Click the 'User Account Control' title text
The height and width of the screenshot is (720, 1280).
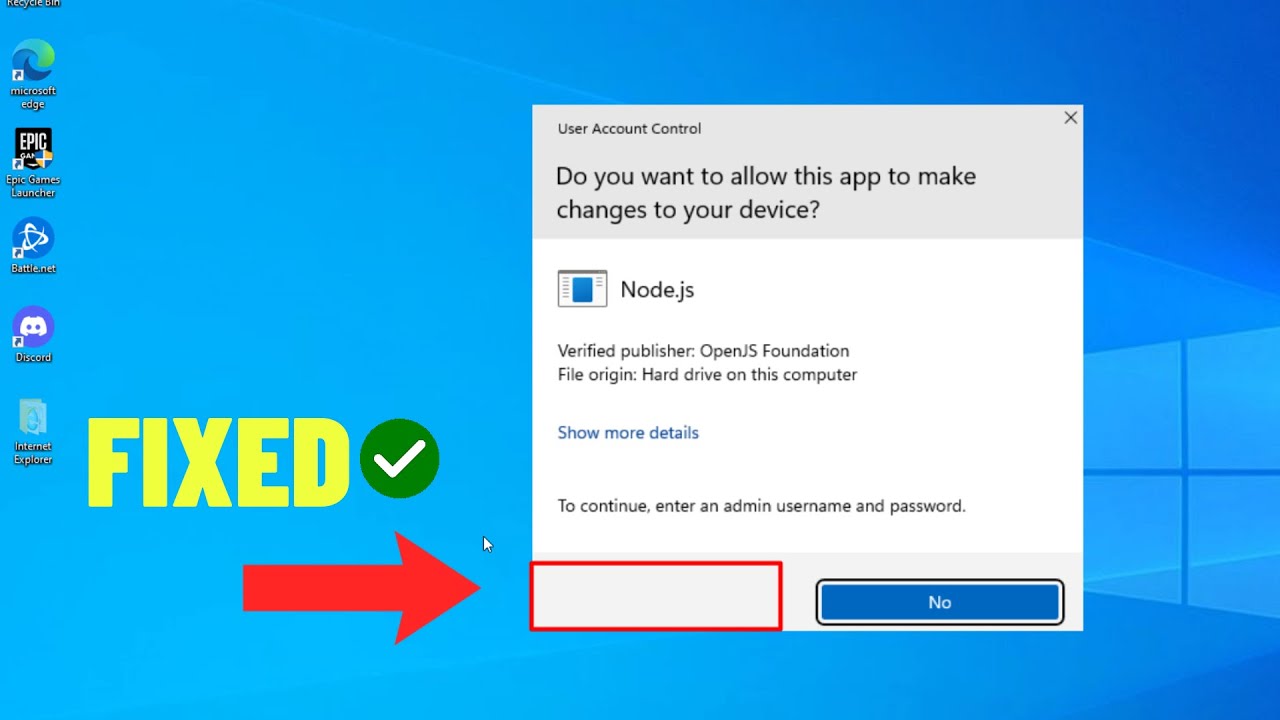pyautogui.click(x=629, y=129)
